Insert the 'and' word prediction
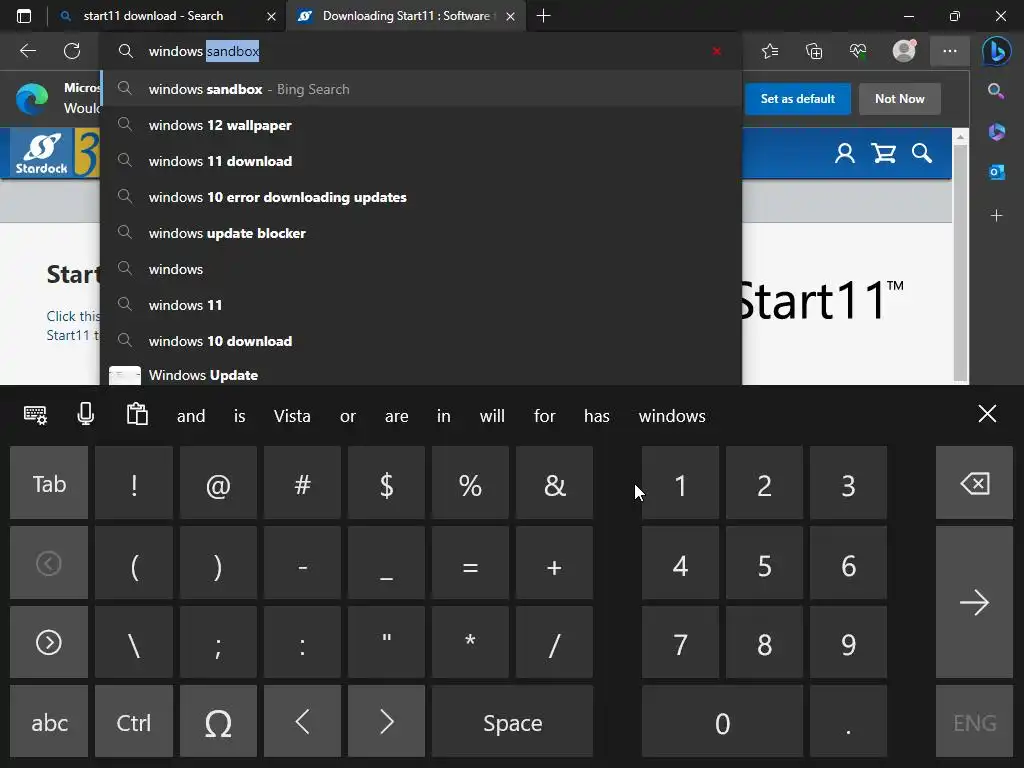The image size is (1024, 768). 191,416
